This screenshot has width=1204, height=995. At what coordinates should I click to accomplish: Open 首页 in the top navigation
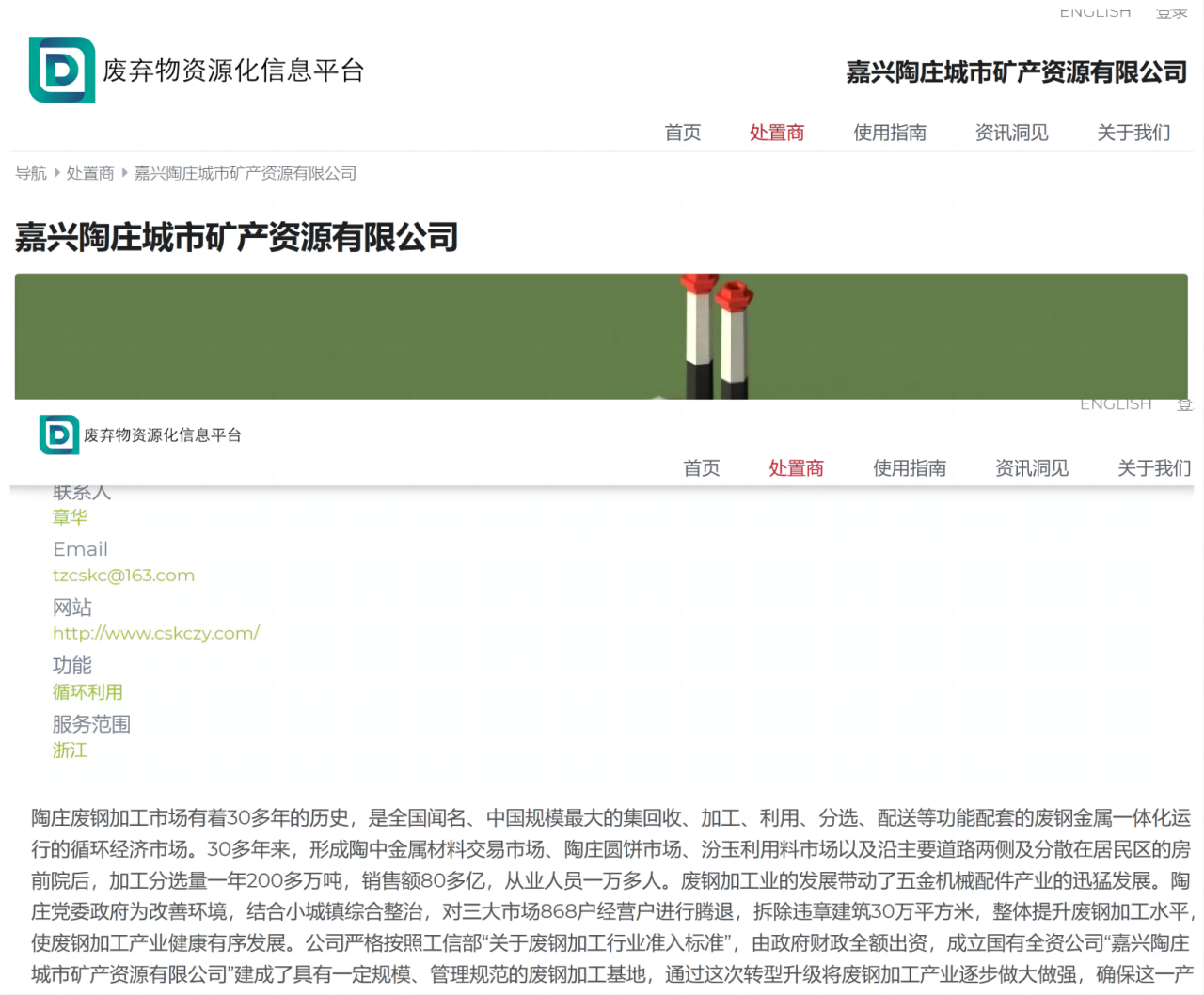click(x=683, y=133)
